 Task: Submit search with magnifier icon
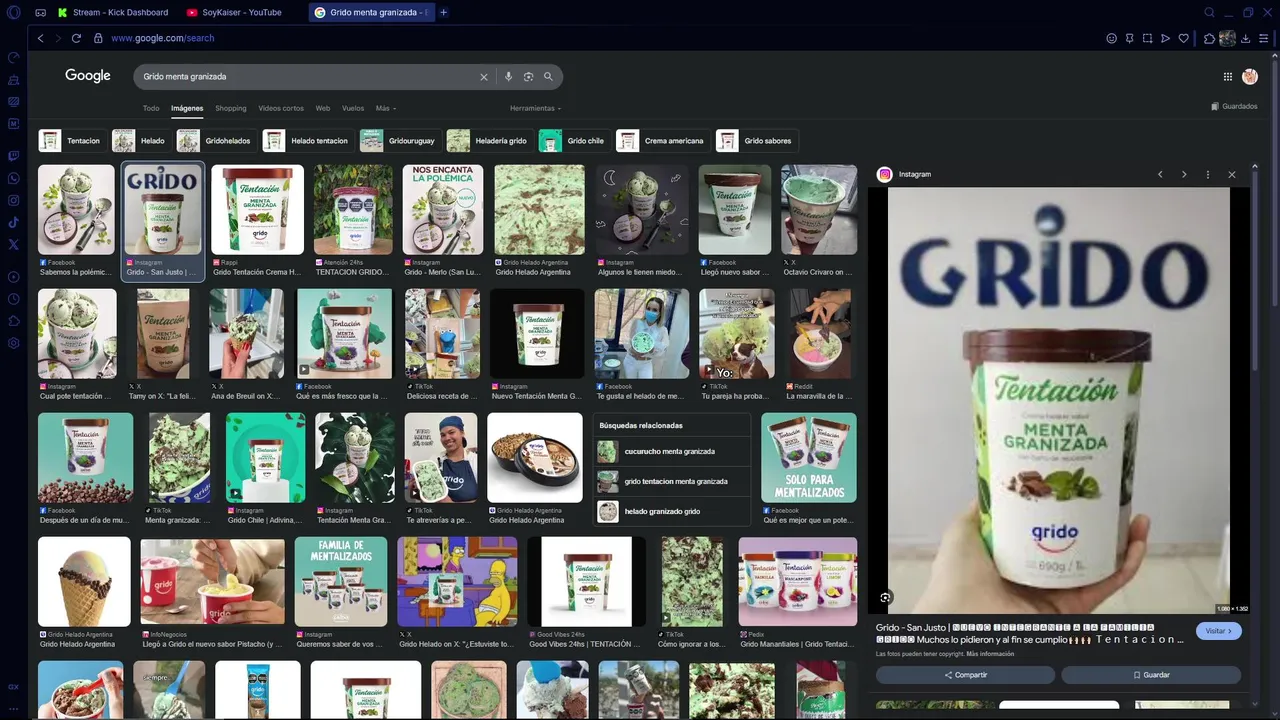(x=548, y=77)
